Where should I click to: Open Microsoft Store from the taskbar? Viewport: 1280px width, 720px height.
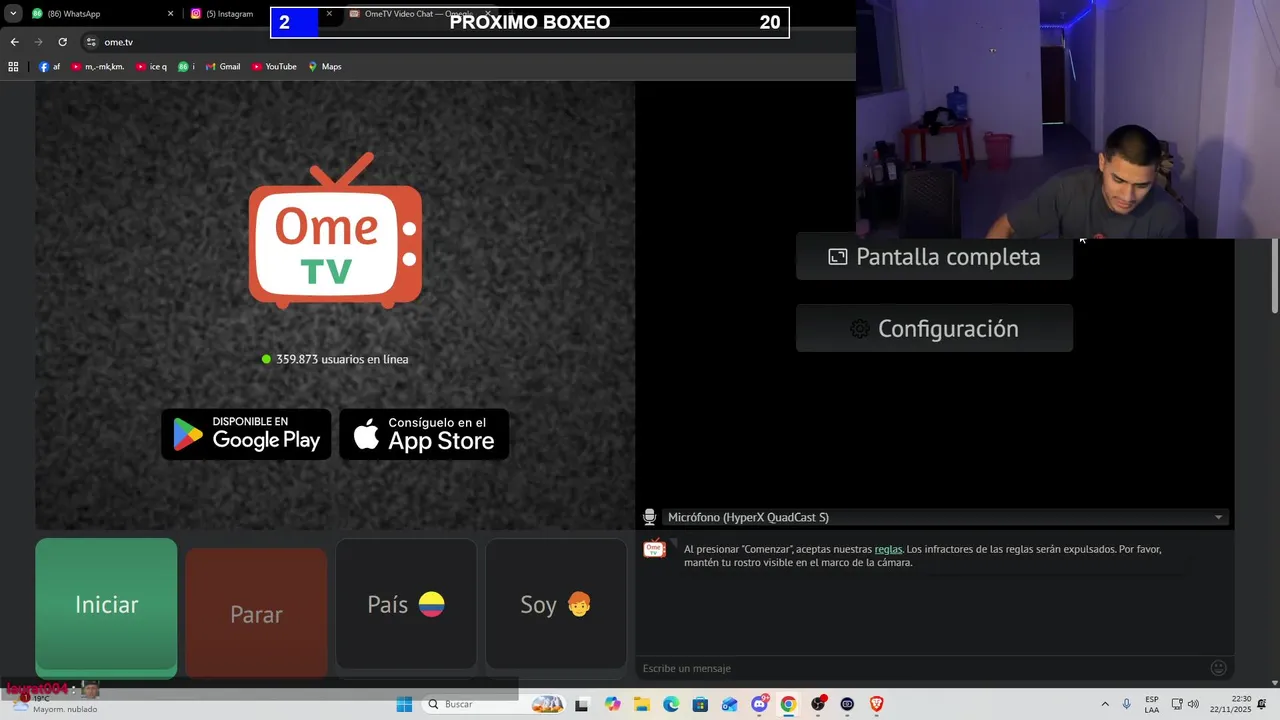click(x=700, y=704)
